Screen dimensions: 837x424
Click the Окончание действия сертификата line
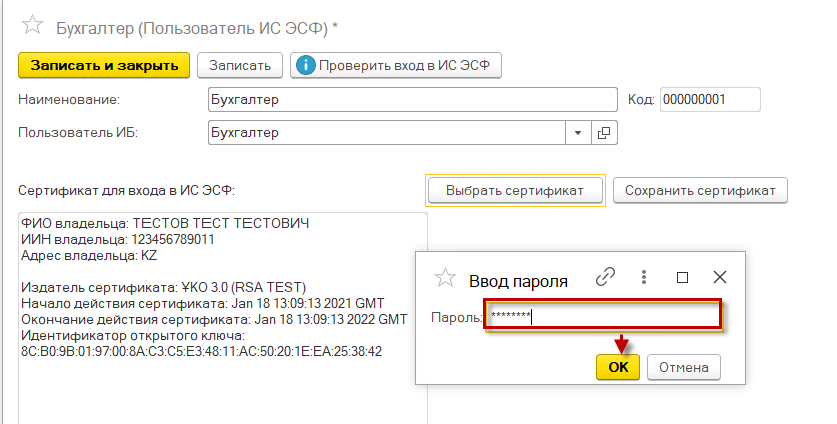(214, 319)
